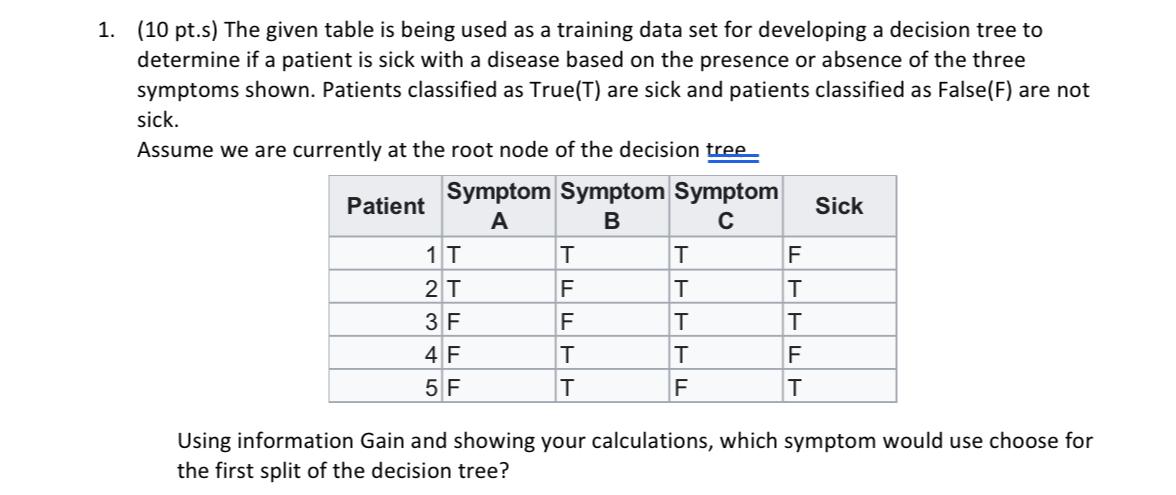
Task: Click the Patient column header
Action: [386, 206]
